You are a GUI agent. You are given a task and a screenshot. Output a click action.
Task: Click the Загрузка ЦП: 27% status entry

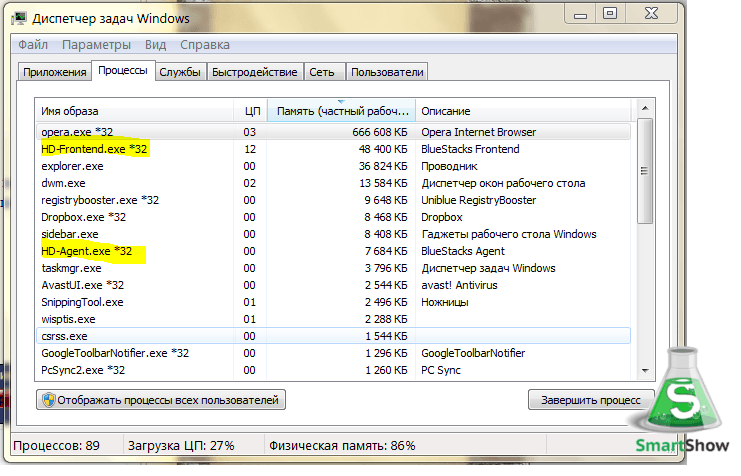tap(181, 446)
